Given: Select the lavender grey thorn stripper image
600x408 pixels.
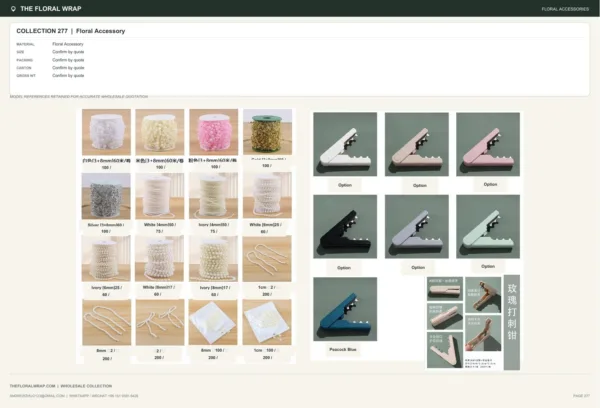Looking at the screenshot, I should (417, 227).
